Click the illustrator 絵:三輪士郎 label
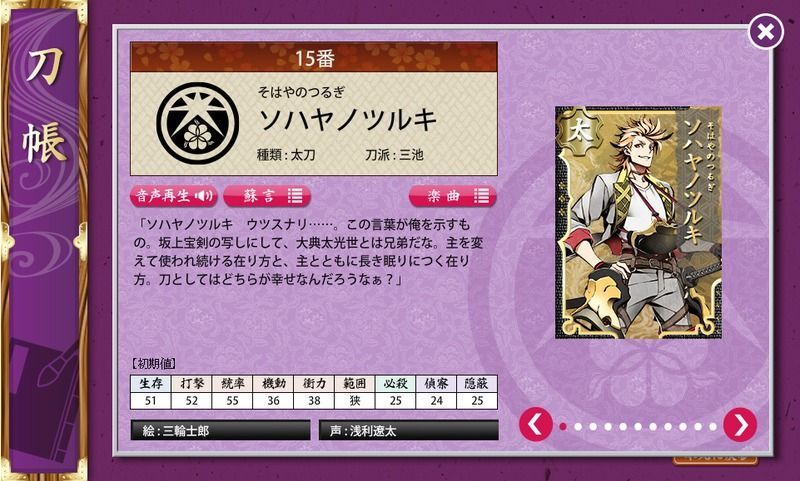 [220, 431]
